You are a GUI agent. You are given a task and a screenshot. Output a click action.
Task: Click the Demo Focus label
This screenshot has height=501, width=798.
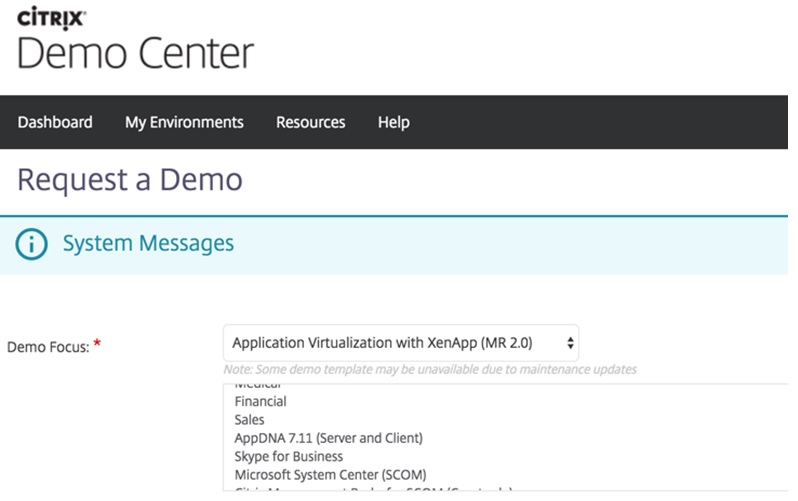point(47,346)
